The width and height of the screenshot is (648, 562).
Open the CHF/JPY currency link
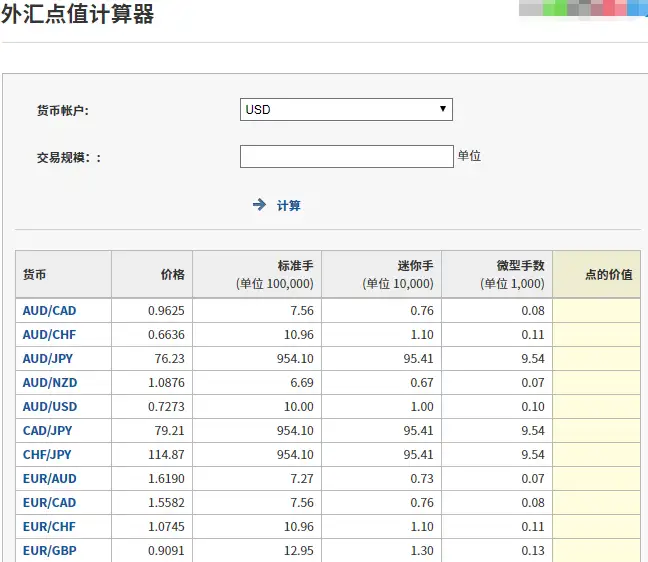click(47, 455)
